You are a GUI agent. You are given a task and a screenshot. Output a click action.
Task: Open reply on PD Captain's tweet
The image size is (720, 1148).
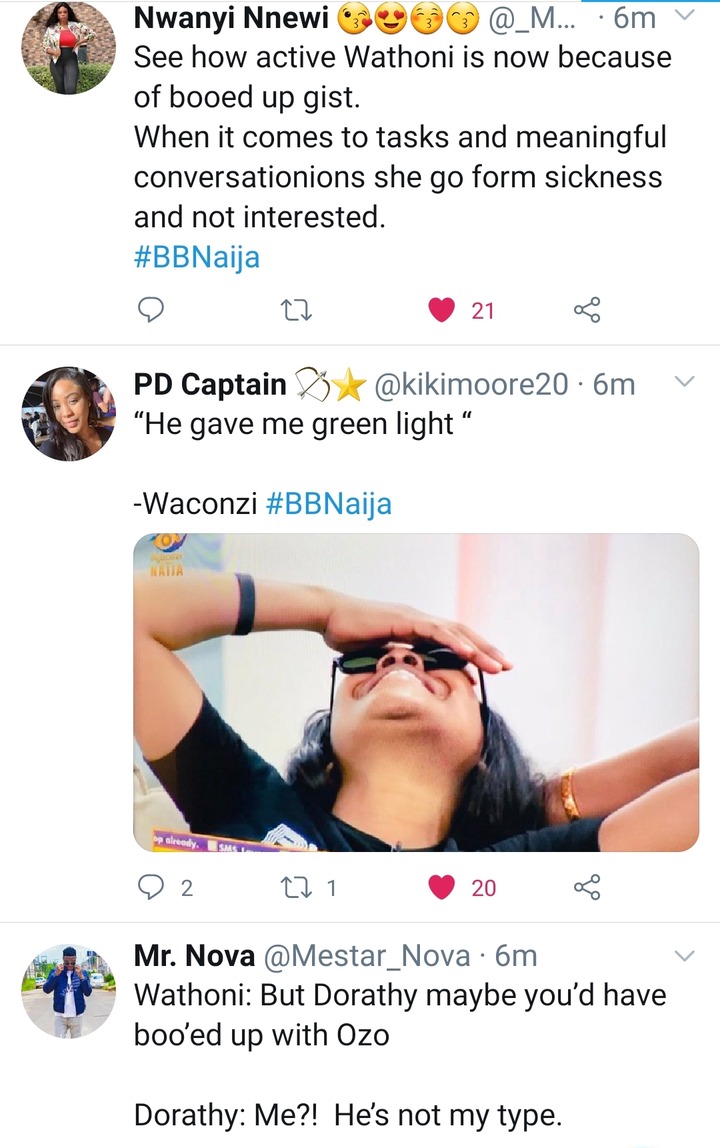(x=150, y=887)
